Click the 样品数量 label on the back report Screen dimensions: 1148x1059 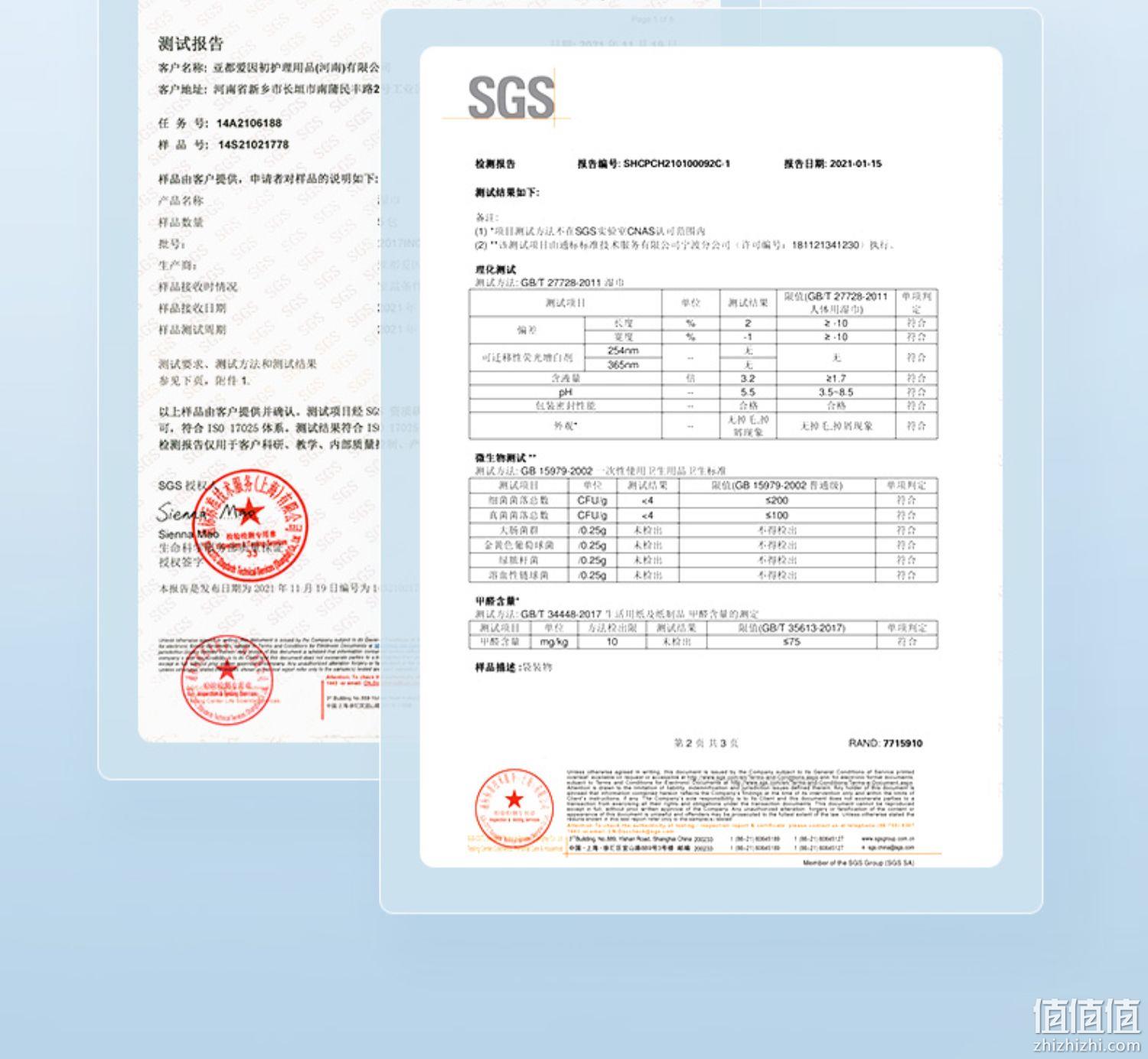[x=181, y=222]
